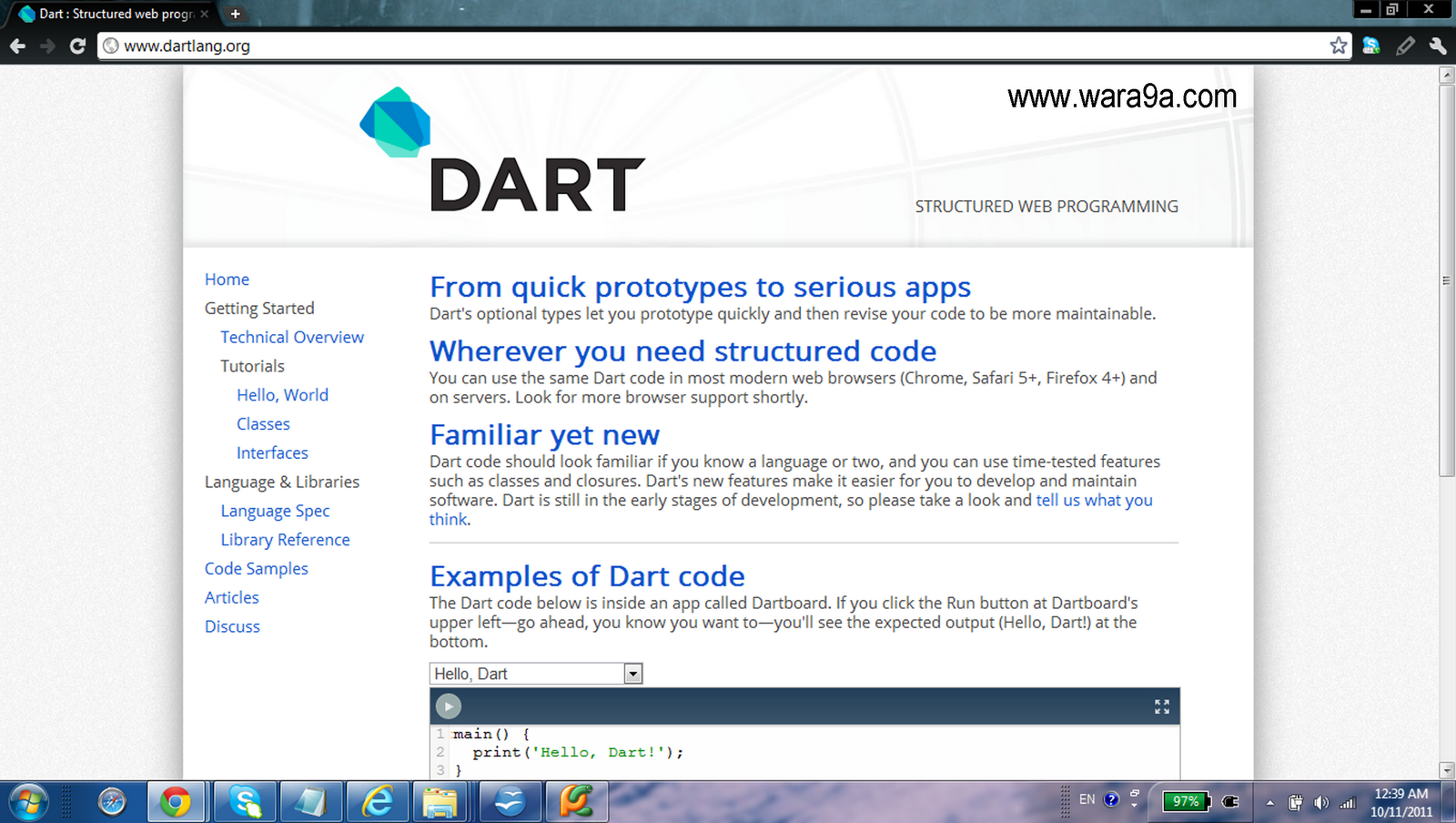
Task: Restore the language bar
Action: coord(1134,794)
